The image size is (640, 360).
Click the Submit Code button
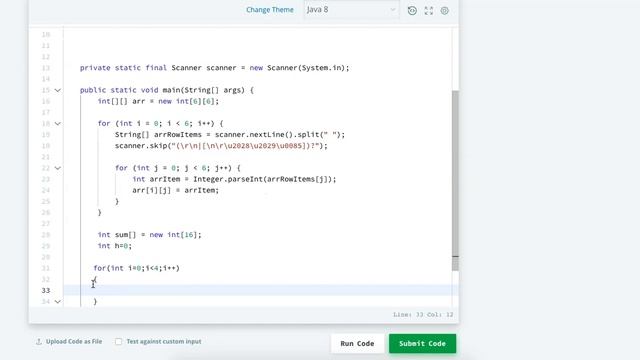[422, 344]
